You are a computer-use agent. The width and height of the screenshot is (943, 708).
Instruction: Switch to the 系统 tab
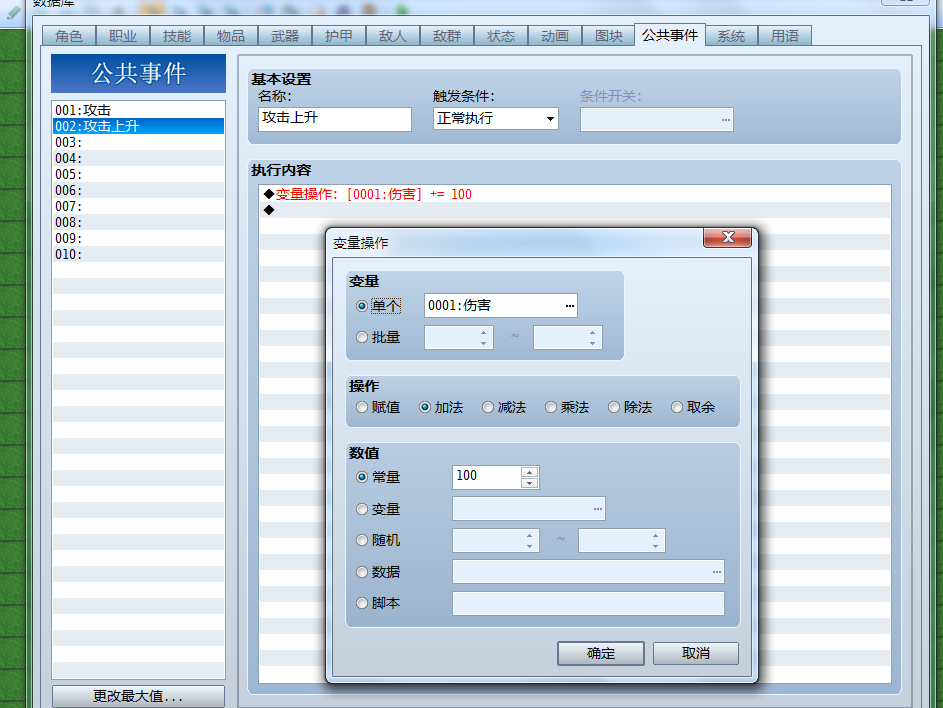coord(731,36)
